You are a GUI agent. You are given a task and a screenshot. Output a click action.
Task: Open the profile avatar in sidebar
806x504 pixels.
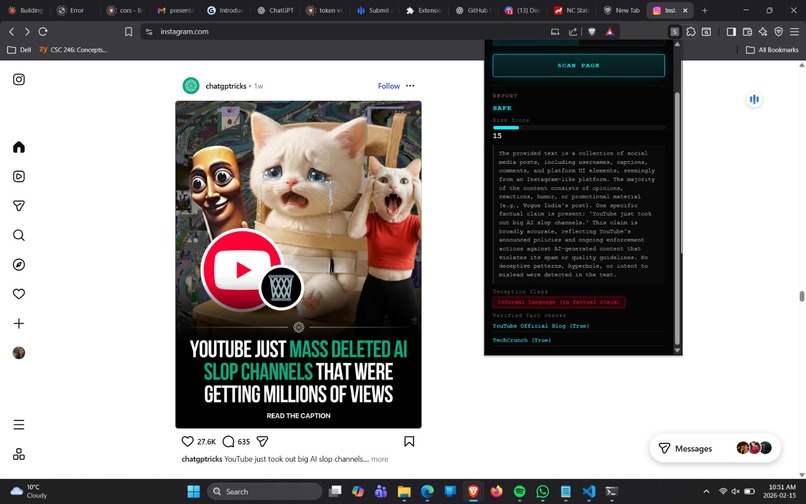click(19, 353)
